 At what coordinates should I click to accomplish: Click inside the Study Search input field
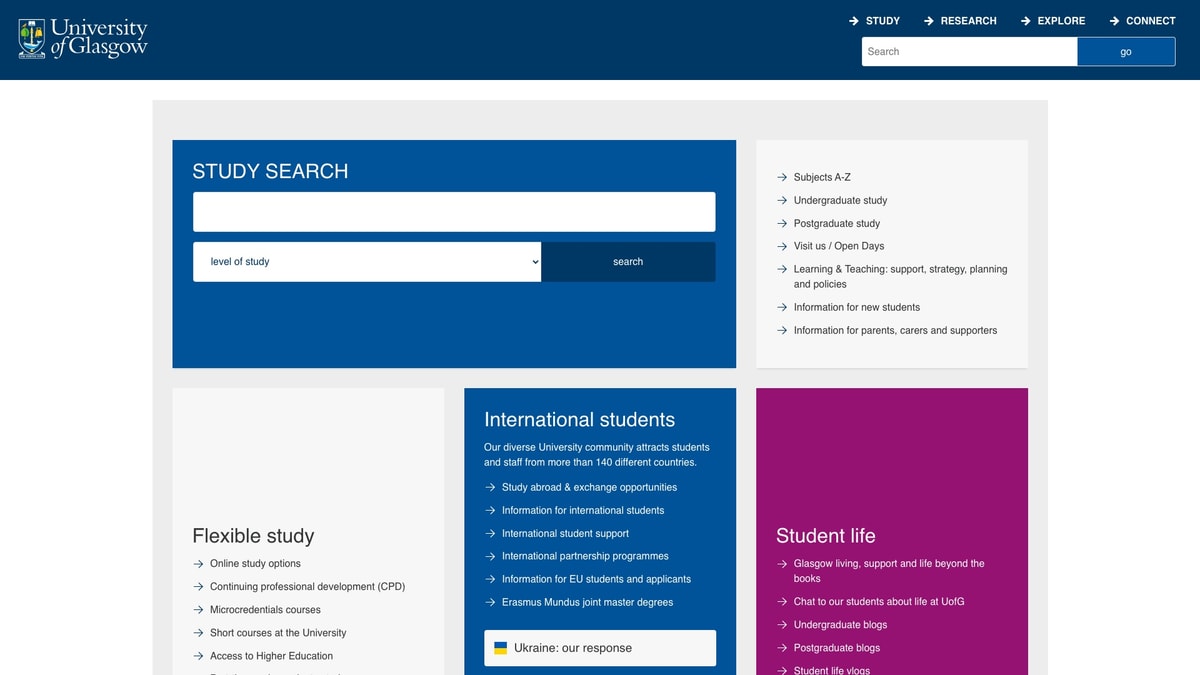[454, 211]
